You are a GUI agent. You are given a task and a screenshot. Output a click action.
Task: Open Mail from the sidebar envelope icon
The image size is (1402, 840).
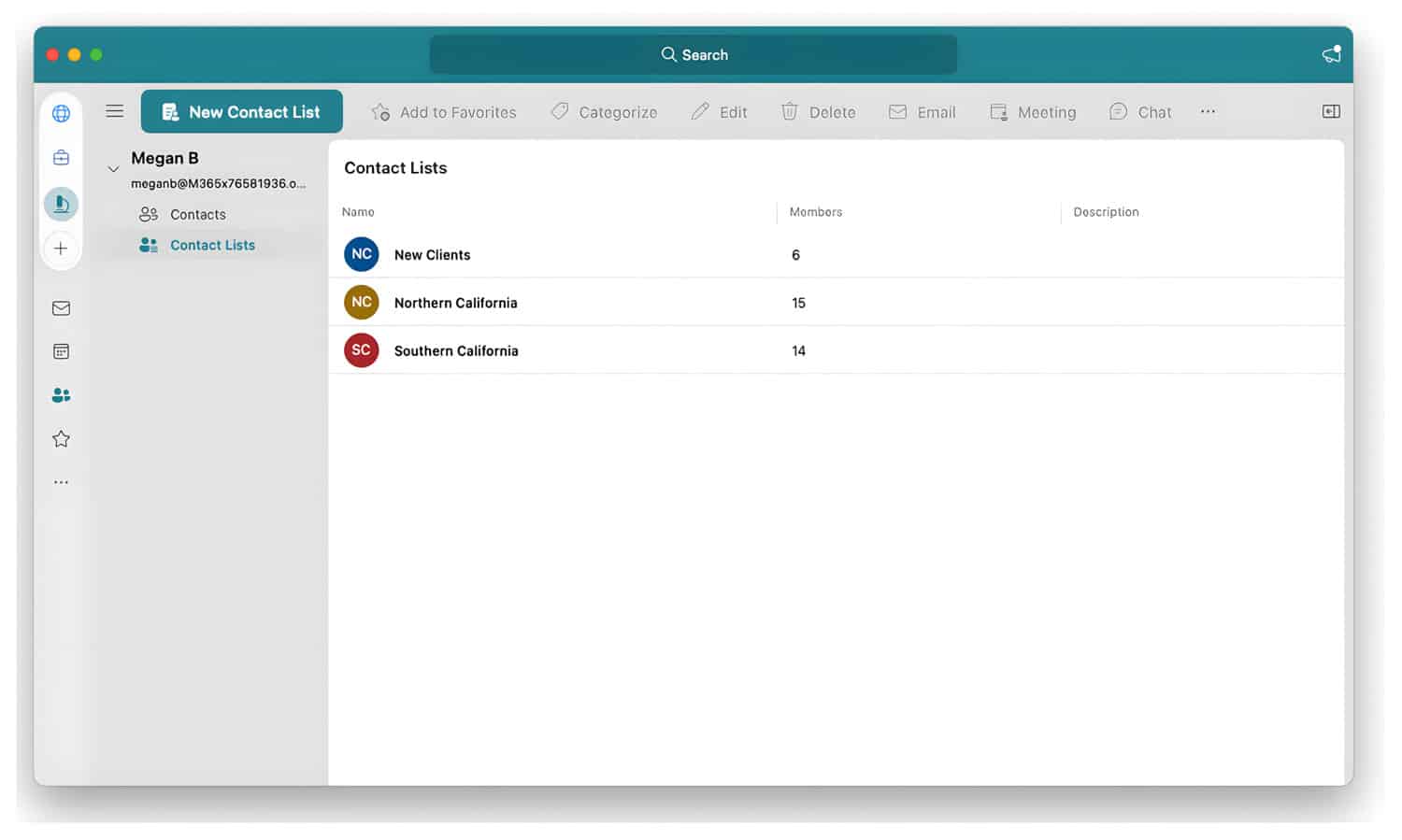point(61,308)
